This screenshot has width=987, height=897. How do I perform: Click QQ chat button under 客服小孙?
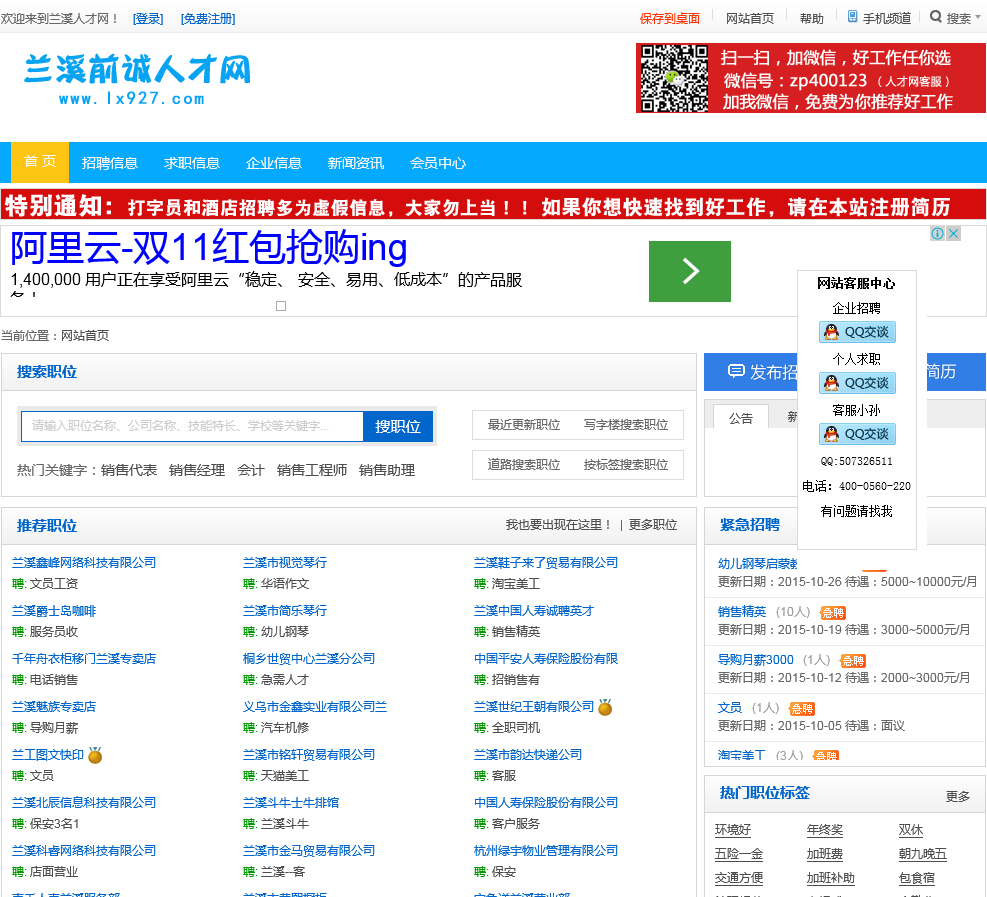point(857,434)
